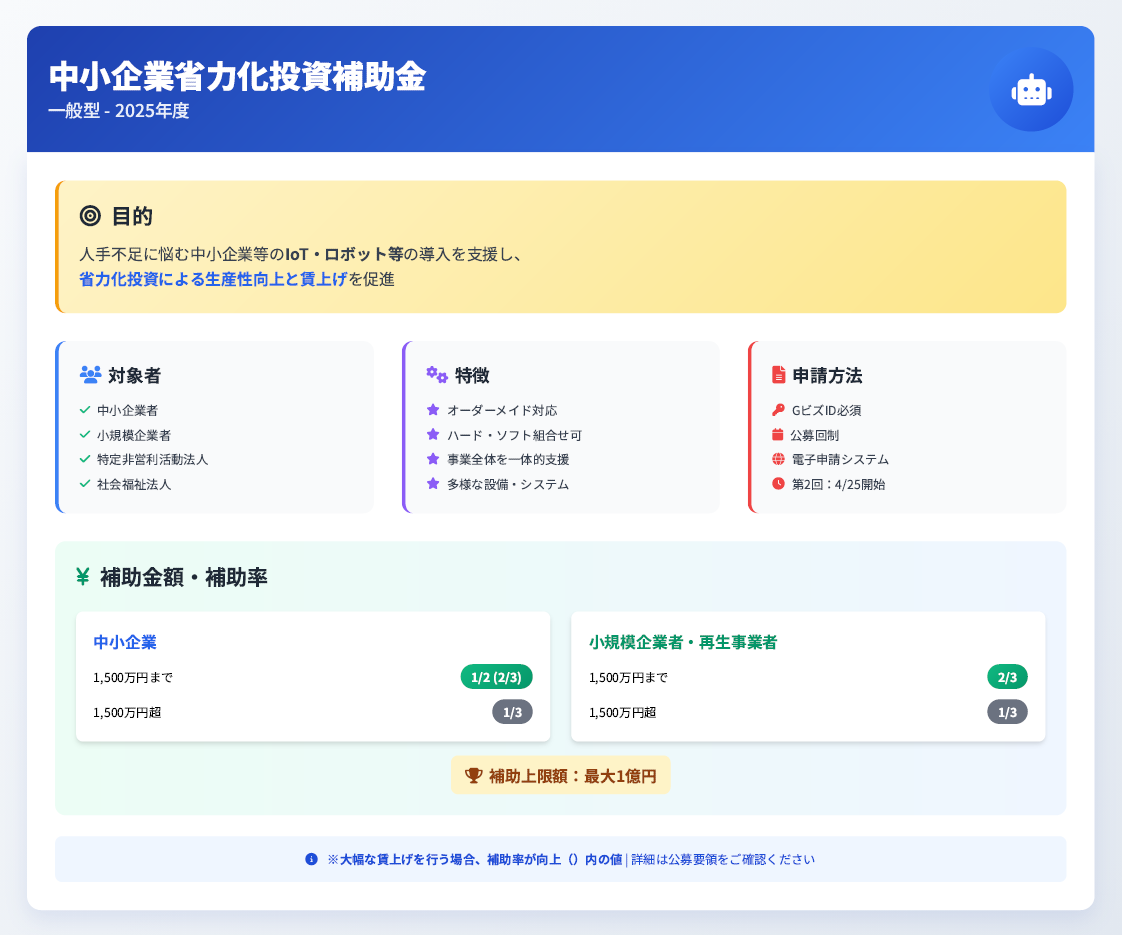Screen dimensions: 1122x935
Task: Click the calendar icon beside 公募回制
Action: (778, 434)
